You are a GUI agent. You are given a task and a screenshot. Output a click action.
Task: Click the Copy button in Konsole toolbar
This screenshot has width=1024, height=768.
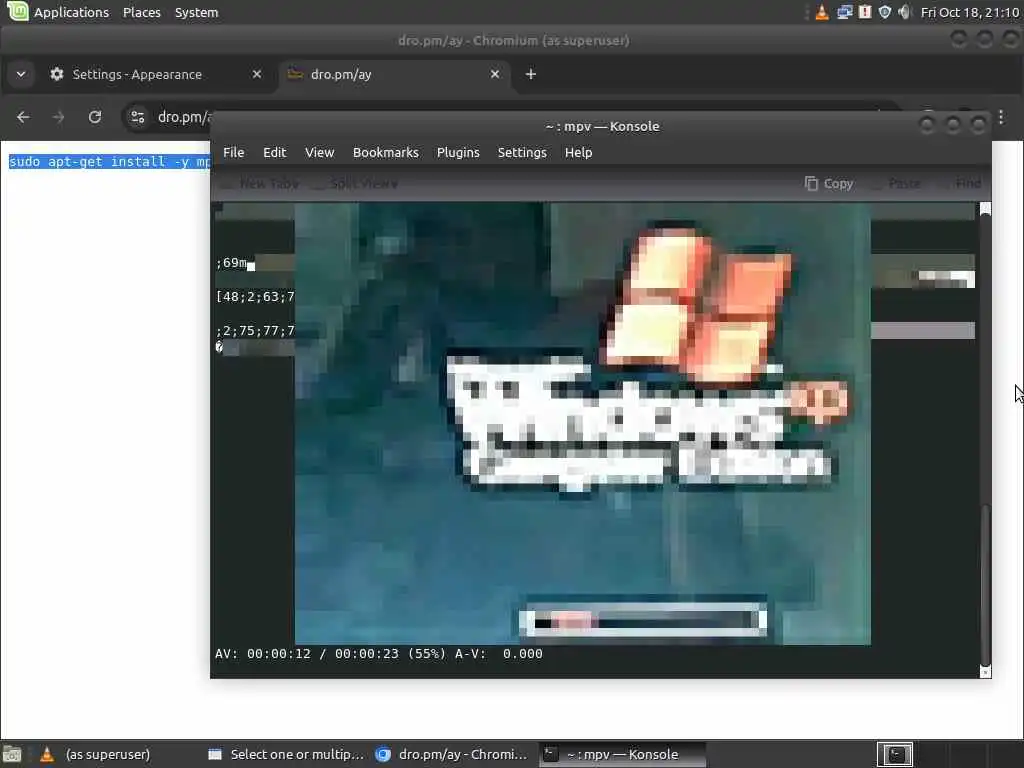829,184
